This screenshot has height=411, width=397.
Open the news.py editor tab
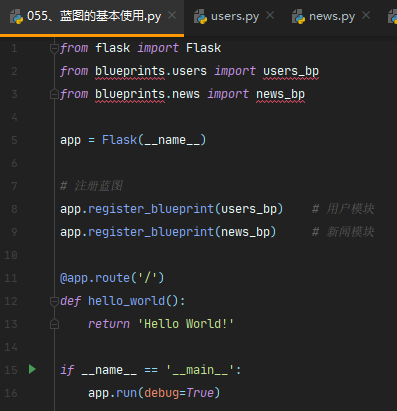pos(332,16)
